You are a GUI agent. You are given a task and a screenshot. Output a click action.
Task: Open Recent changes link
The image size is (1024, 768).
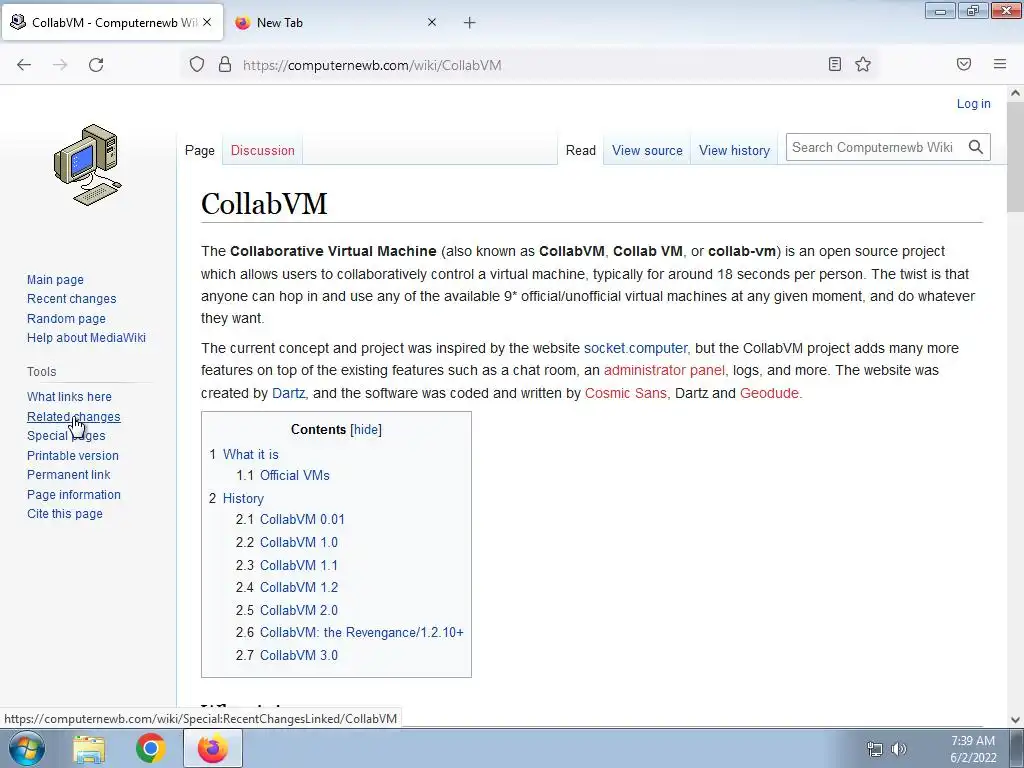point(72,298)
